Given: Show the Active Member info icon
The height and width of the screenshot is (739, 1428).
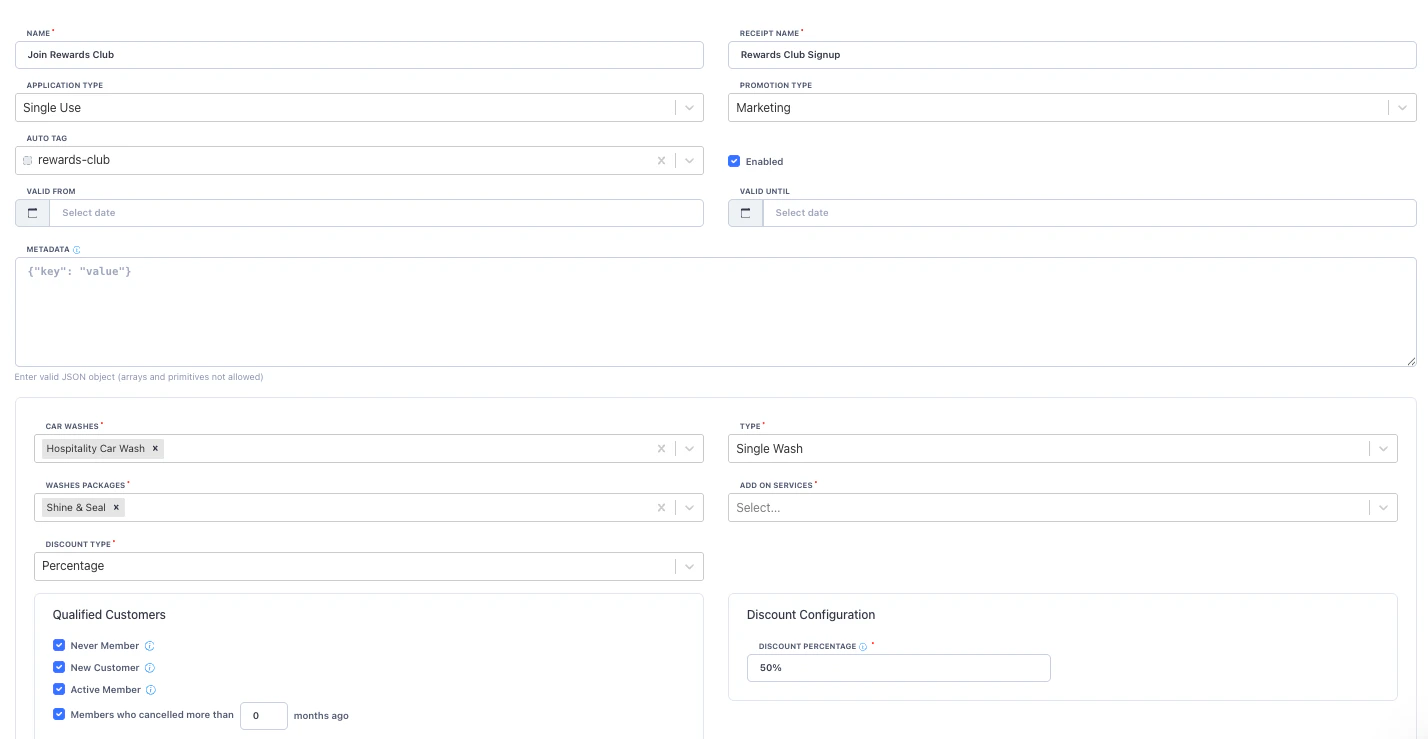Looking at the screenshot, I should (151, 690).
